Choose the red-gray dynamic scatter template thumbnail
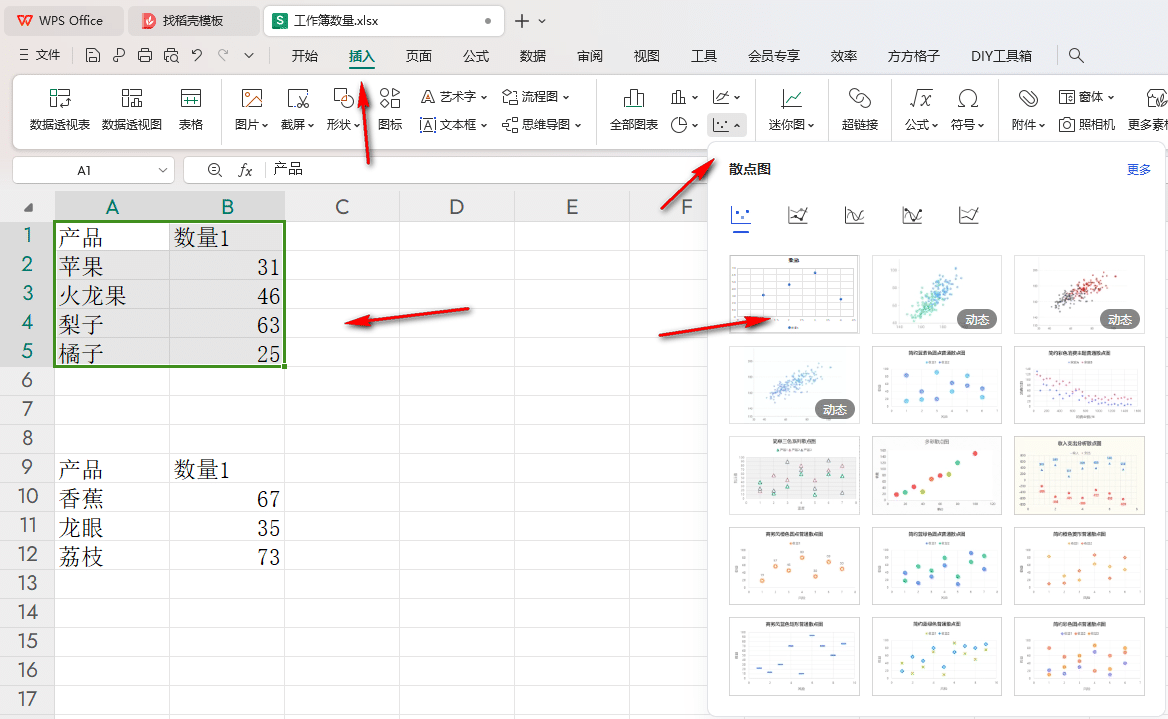Viewport: 1168px width, 719px height. (1079, 294)
